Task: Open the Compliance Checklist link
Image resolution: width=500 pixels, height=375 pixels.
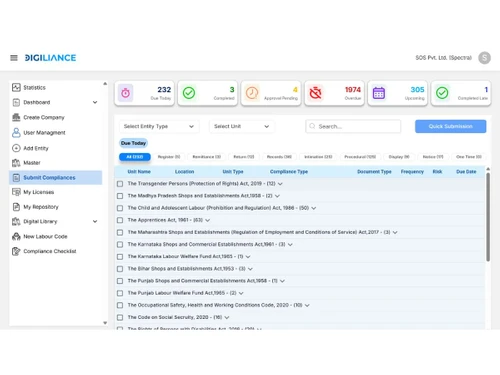Action: pos(50,251)
